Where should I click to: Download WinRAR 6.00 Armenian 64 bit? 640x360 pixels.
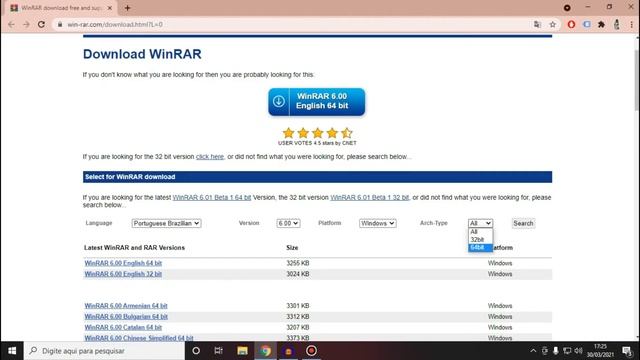tap(126, 306)
